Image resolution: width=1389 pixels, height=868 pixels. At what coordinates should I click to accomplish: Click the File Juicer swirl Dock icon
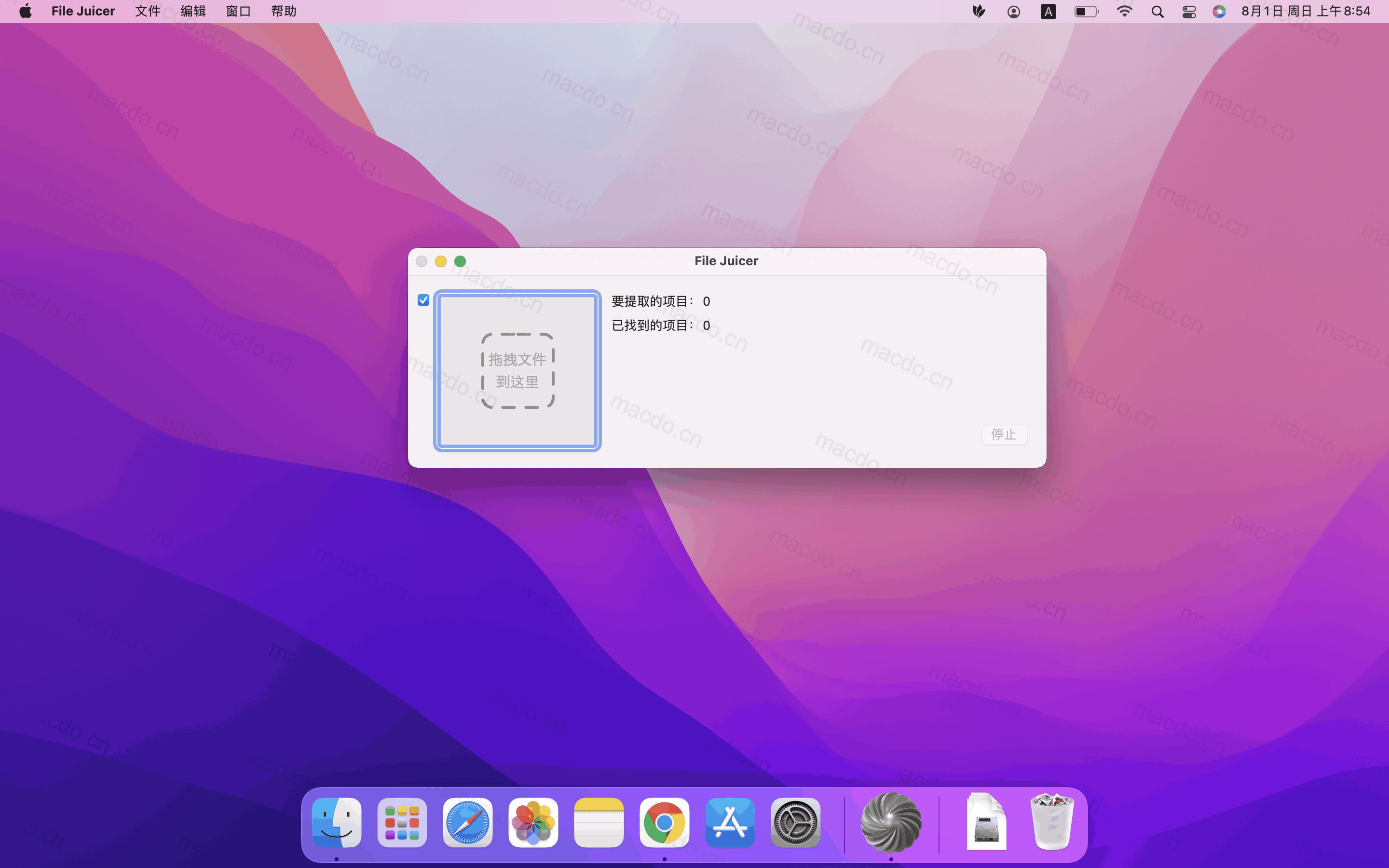tap(891, 823)
